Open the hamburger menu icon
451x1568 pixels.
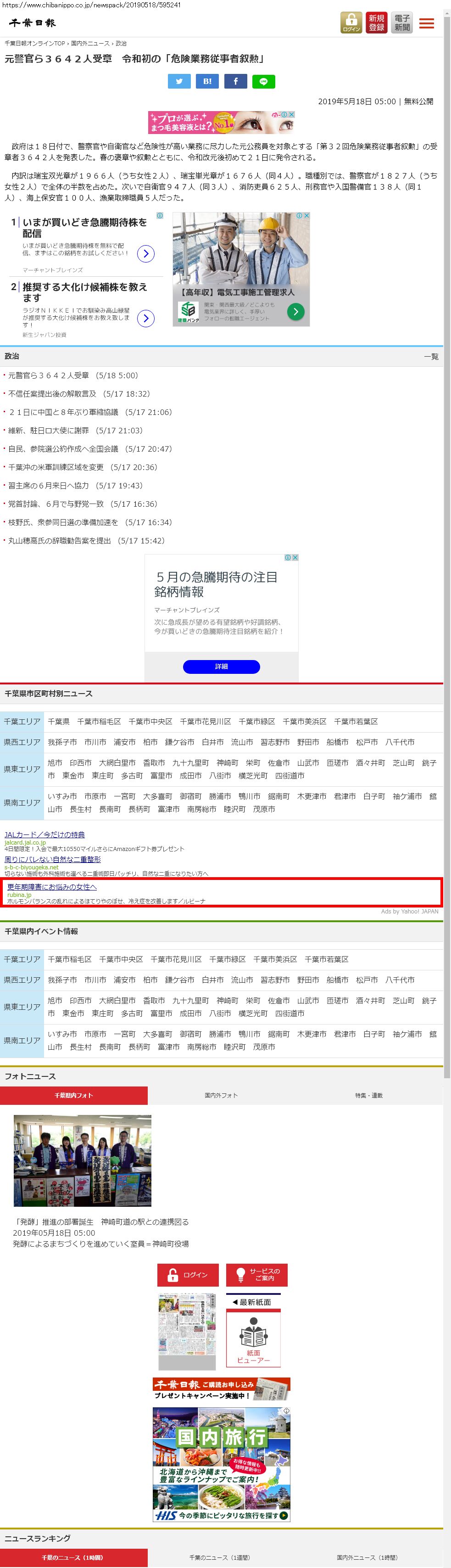click(x=427, y=23)
